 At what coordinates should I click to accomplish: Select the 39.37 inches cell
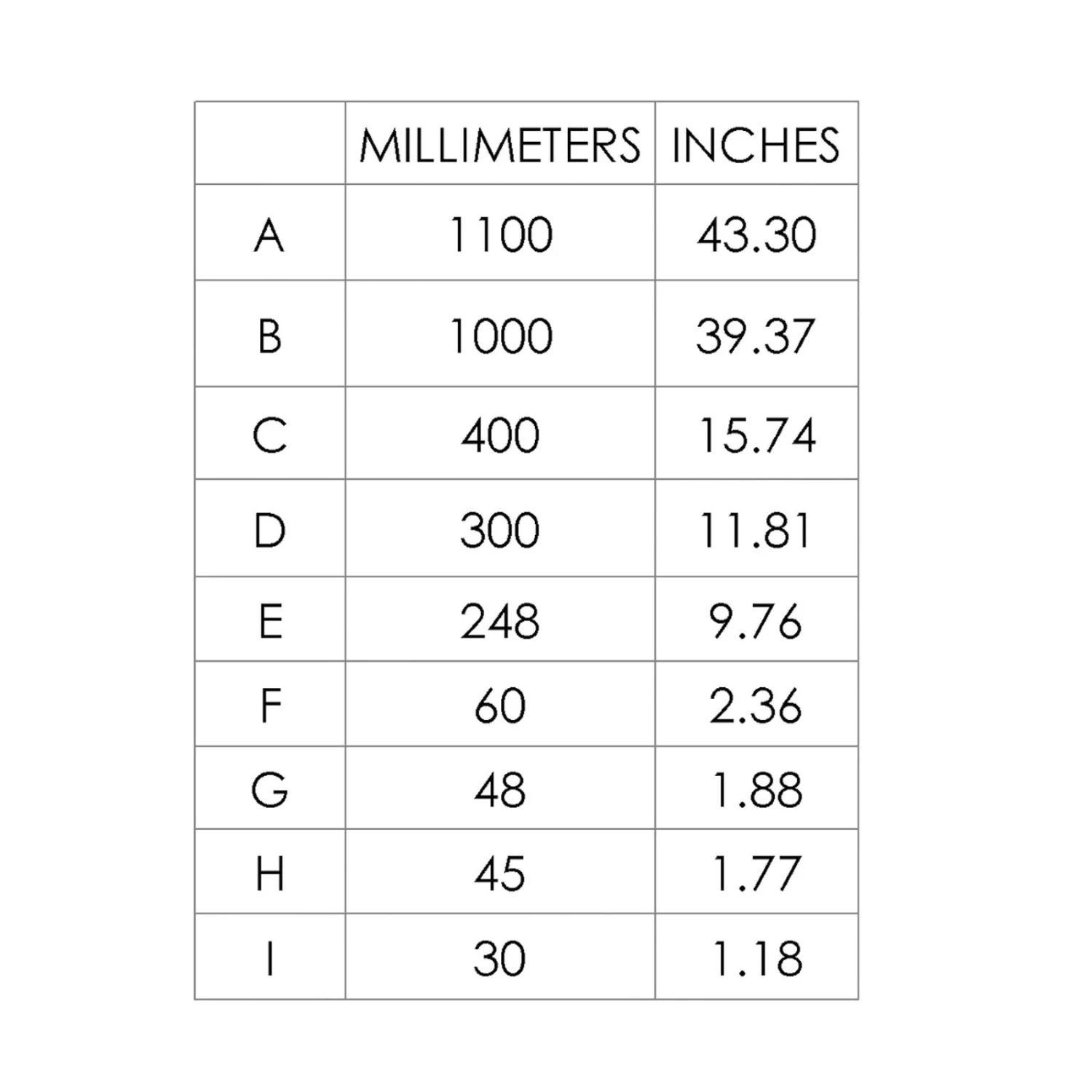756,336
